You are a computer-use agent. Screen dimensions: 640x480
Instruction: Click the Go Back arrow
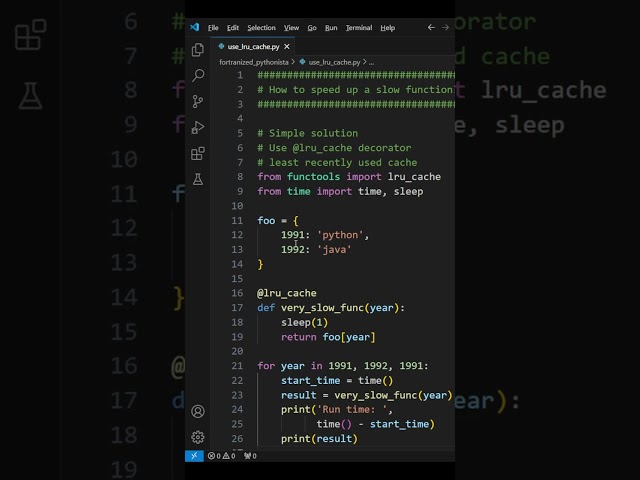(431, 27)
